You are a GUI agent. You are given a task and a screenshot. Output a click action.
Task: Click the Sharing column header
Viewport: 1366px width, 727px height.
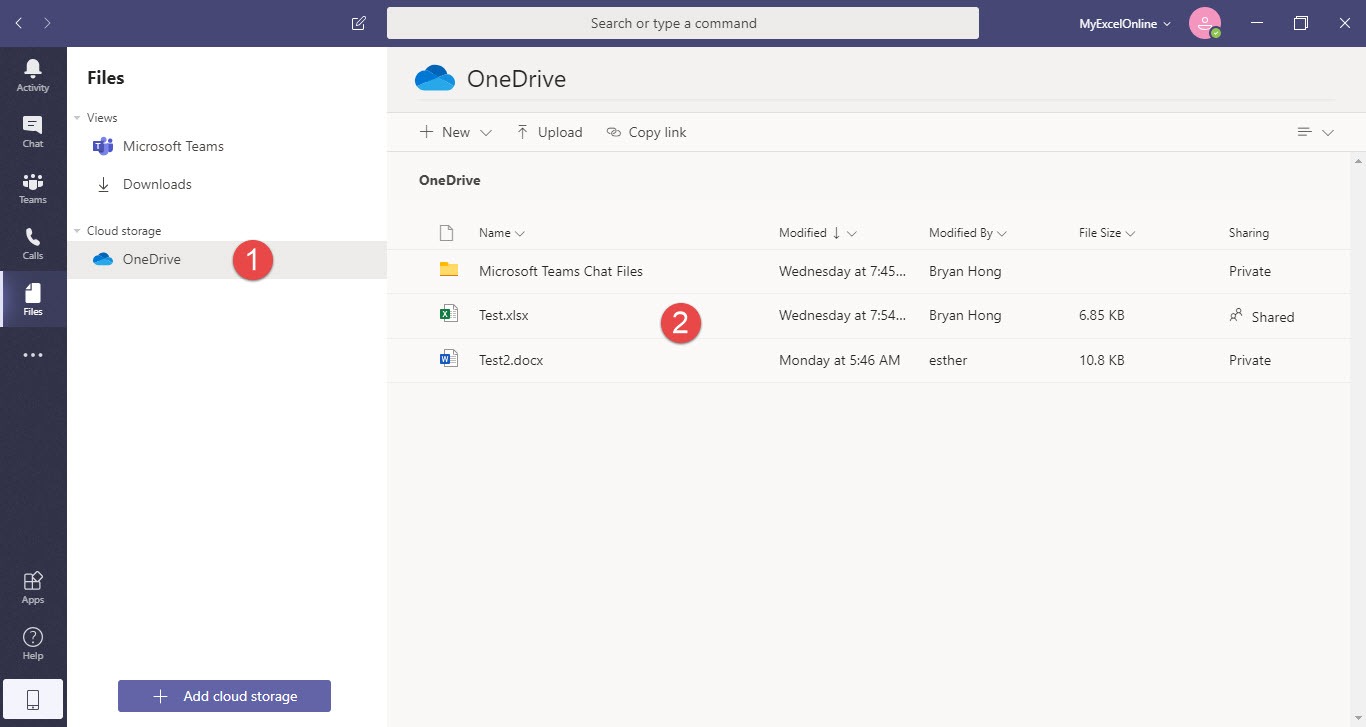click(1249, 233)
